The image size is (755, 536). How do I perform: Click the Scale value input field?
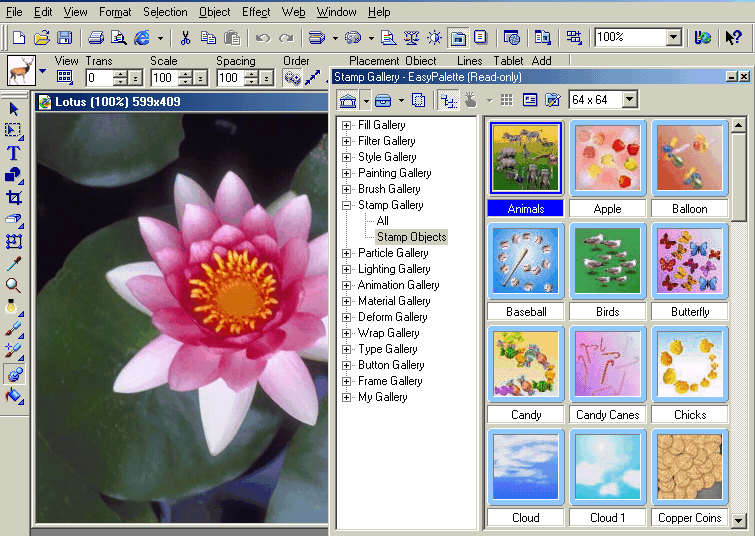point(164,78)
